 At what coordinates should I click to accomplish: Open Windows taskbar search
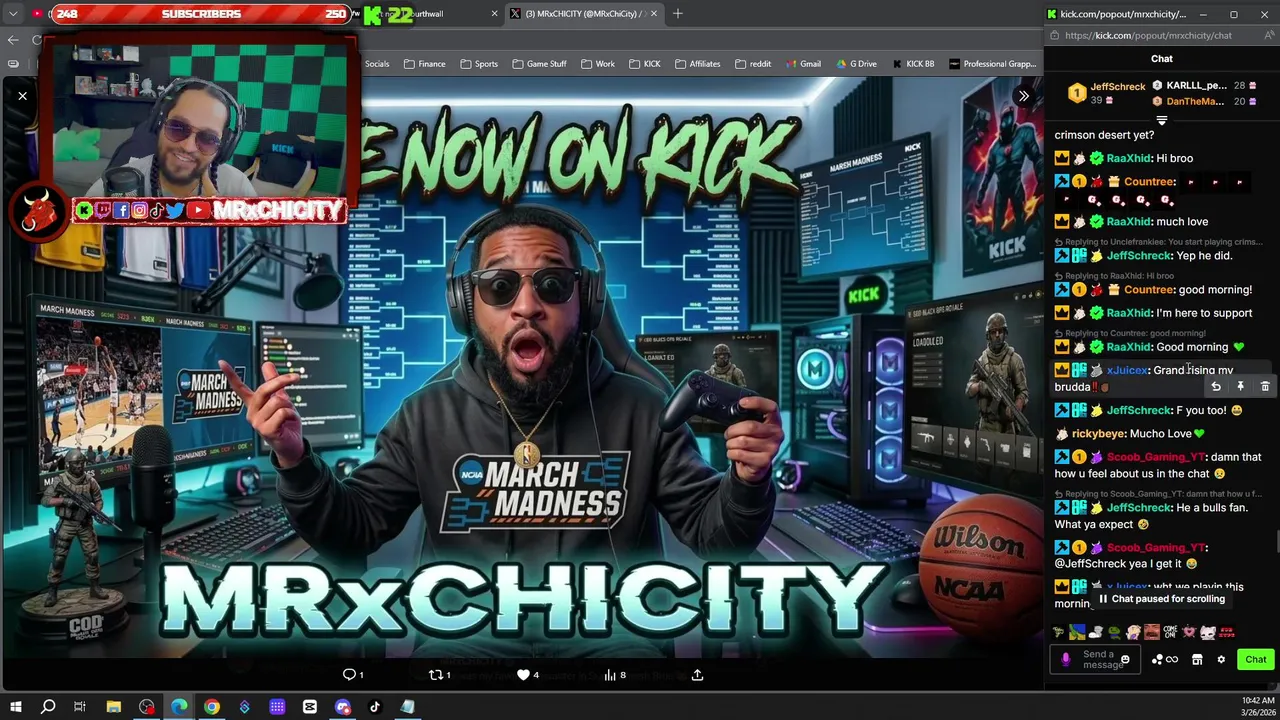48,707
